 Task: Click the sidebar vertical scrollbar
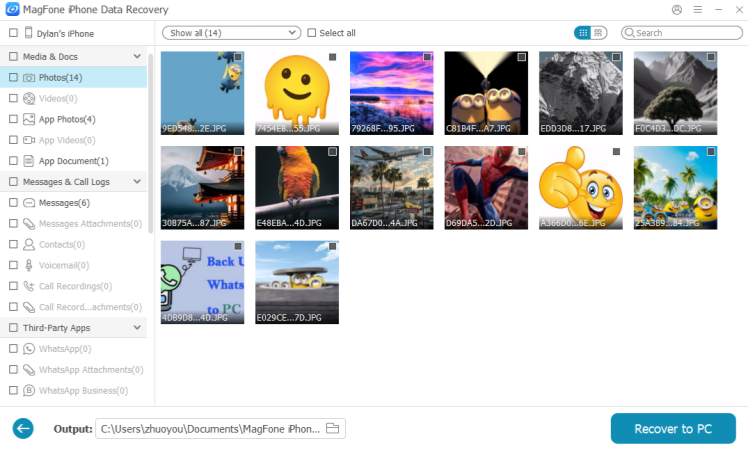pyautogui.click(x=151, y=143)
